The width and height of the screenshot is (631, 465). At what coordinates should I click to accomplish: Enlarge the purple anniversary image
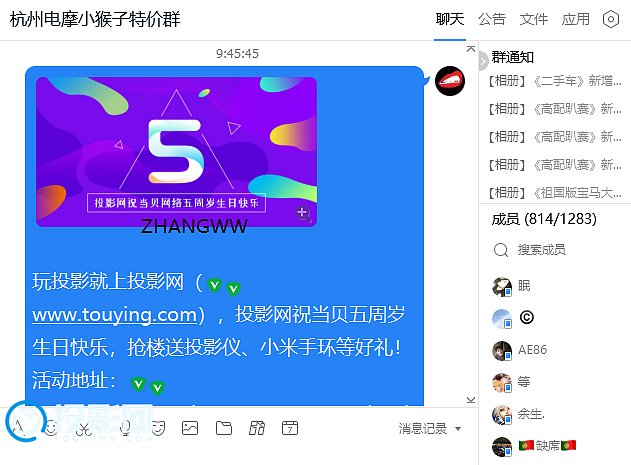176,151
